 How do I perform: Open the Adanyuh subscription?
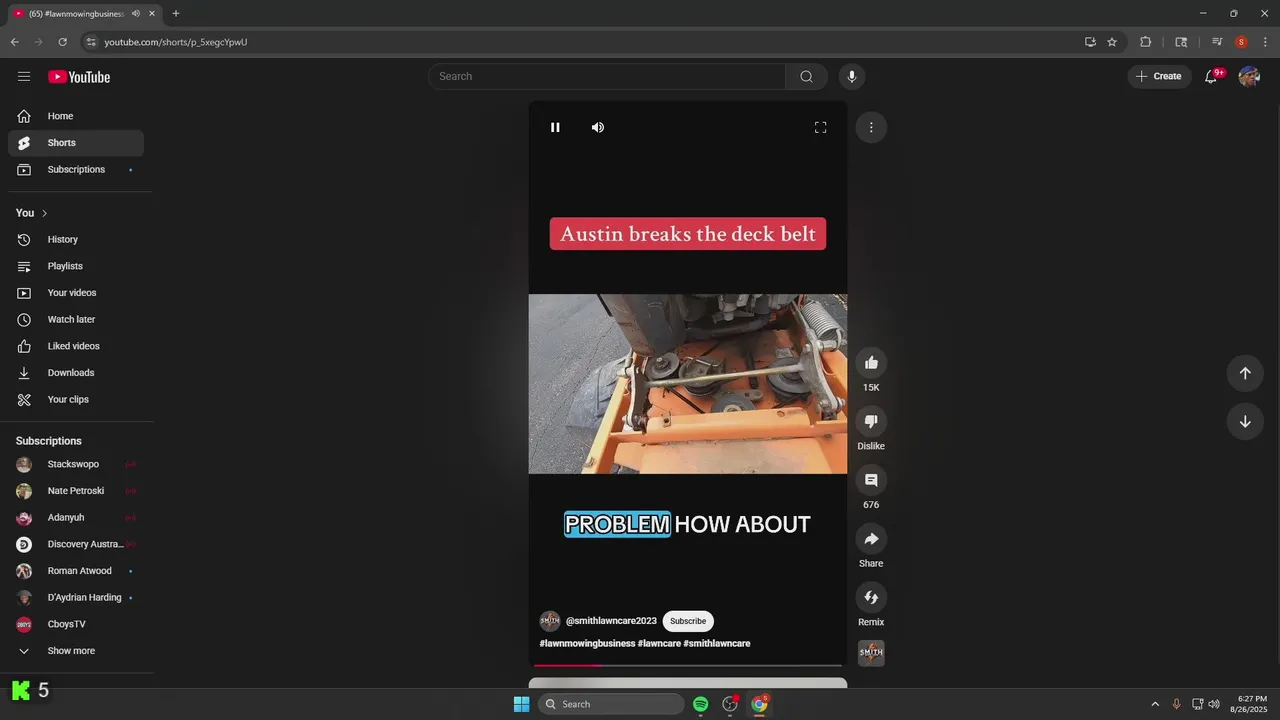(76, 518)
